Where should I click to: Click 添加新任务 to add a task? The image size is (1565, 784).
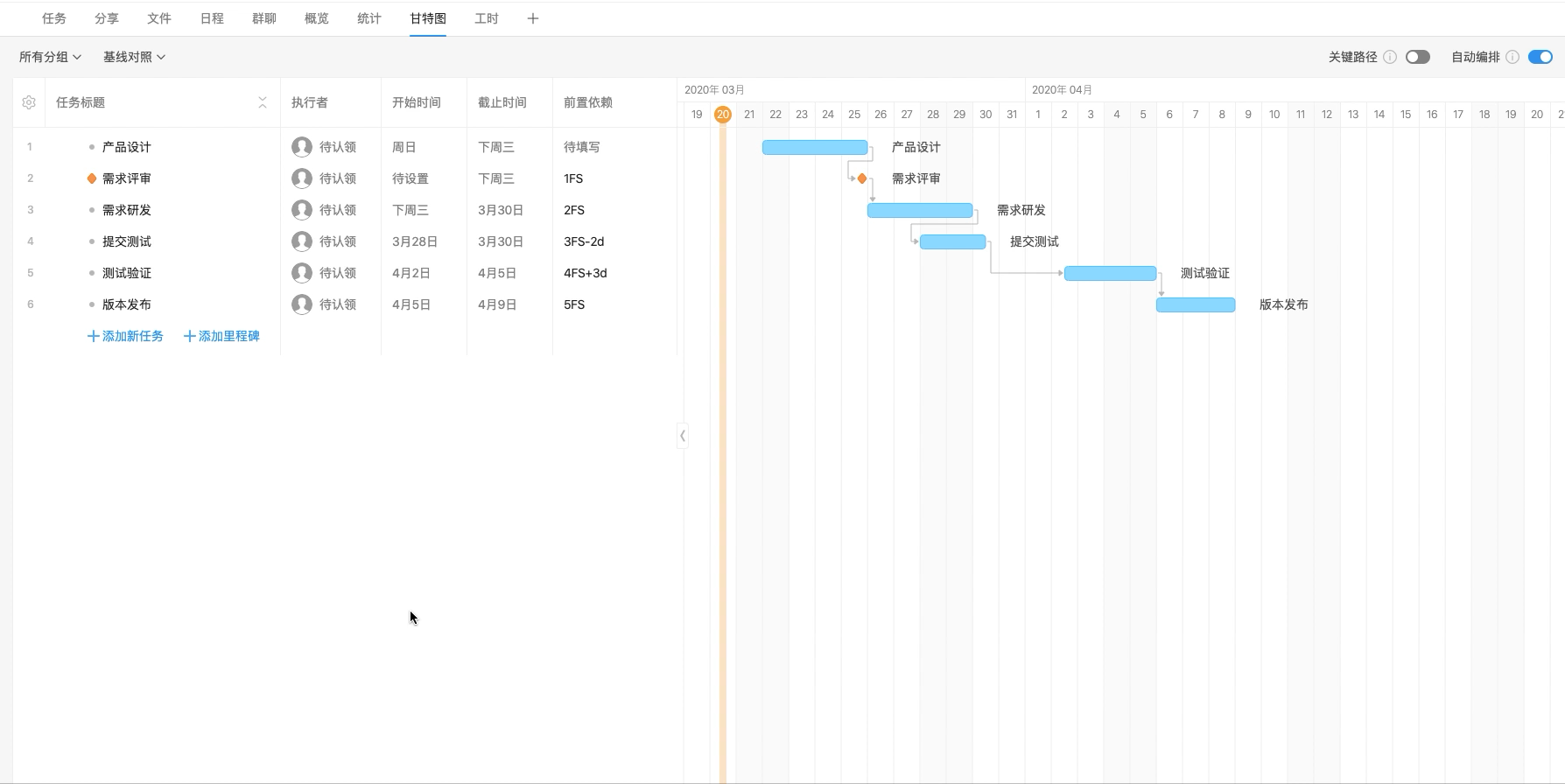click(x=125, y=336)
